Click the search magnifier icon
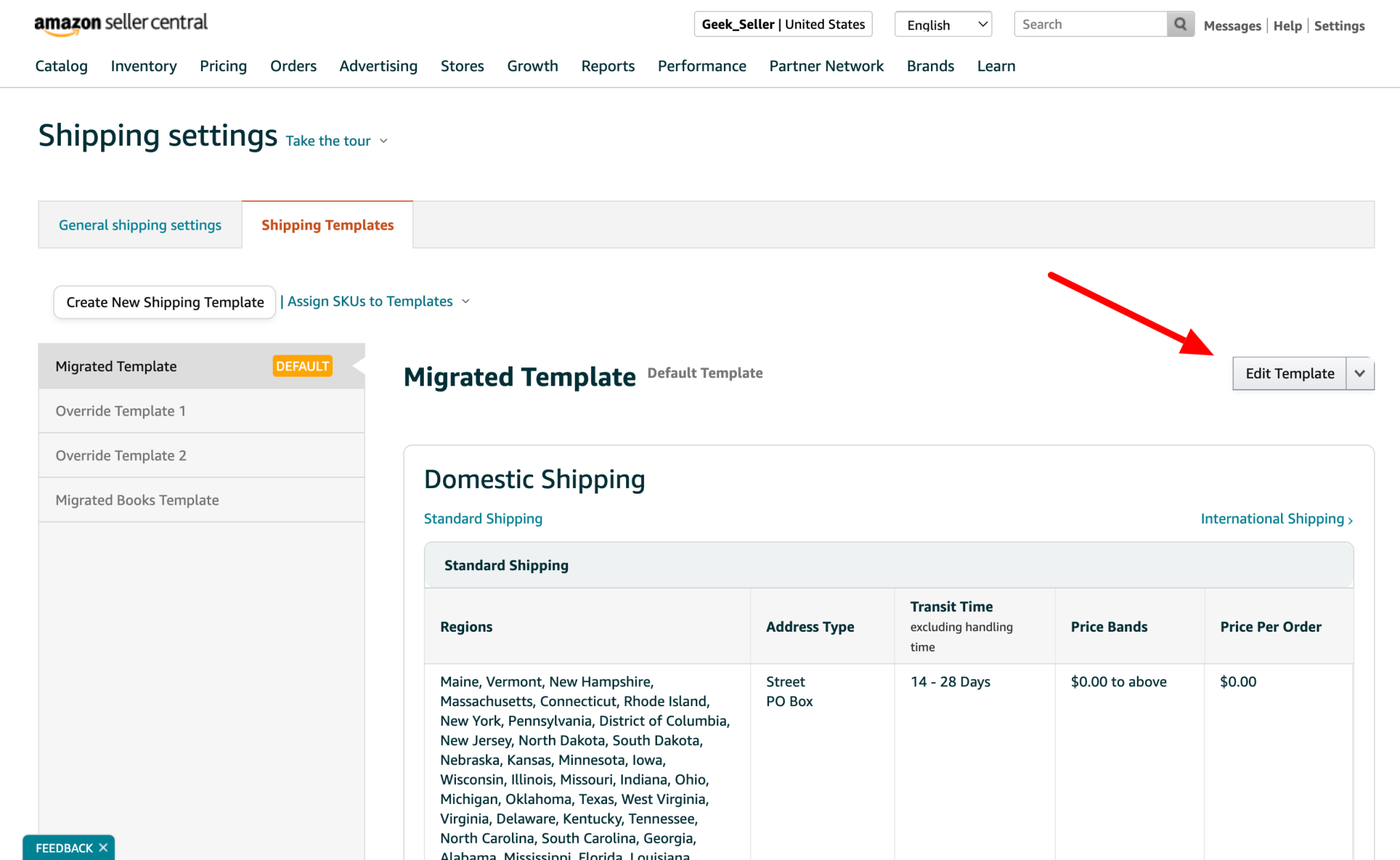1400x860 pixels. (1180, 24)
